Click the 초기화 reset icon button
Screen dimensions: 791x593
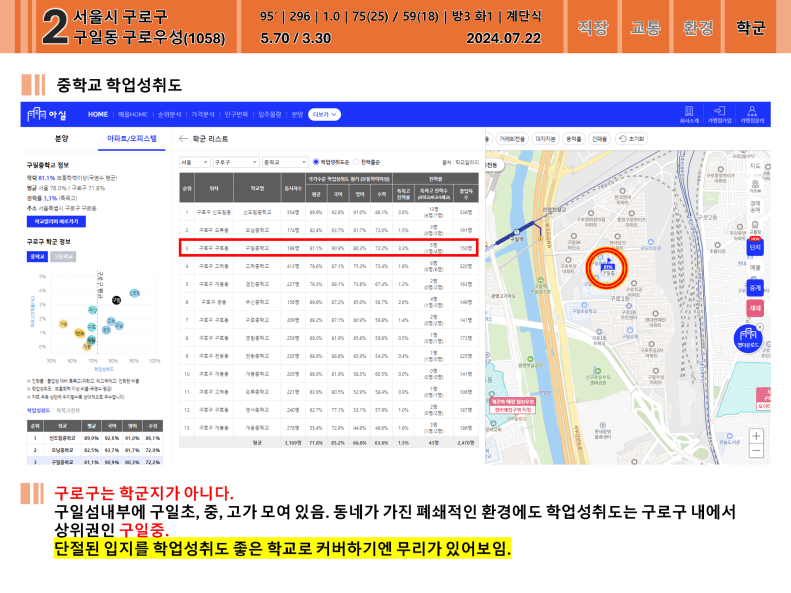[631, 139]
